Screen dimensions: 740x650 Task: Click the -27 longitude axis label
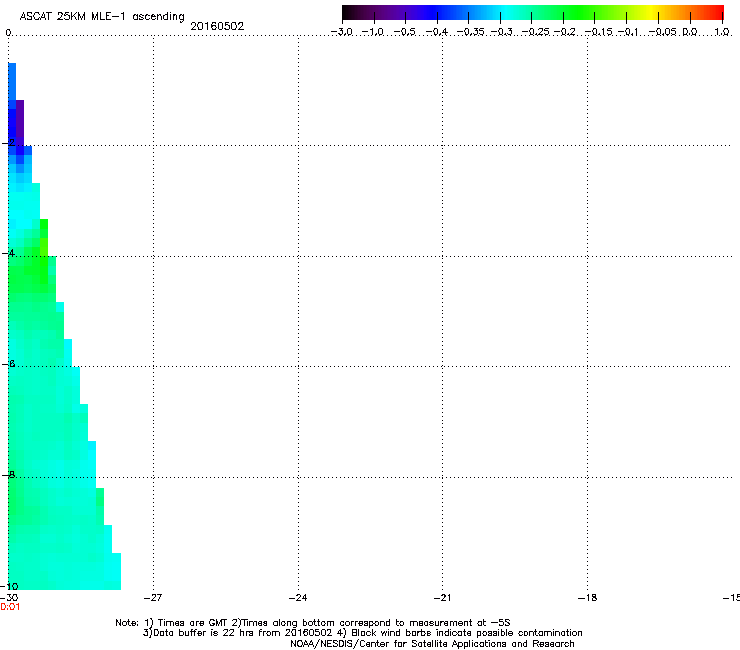[x=153, y=598]
